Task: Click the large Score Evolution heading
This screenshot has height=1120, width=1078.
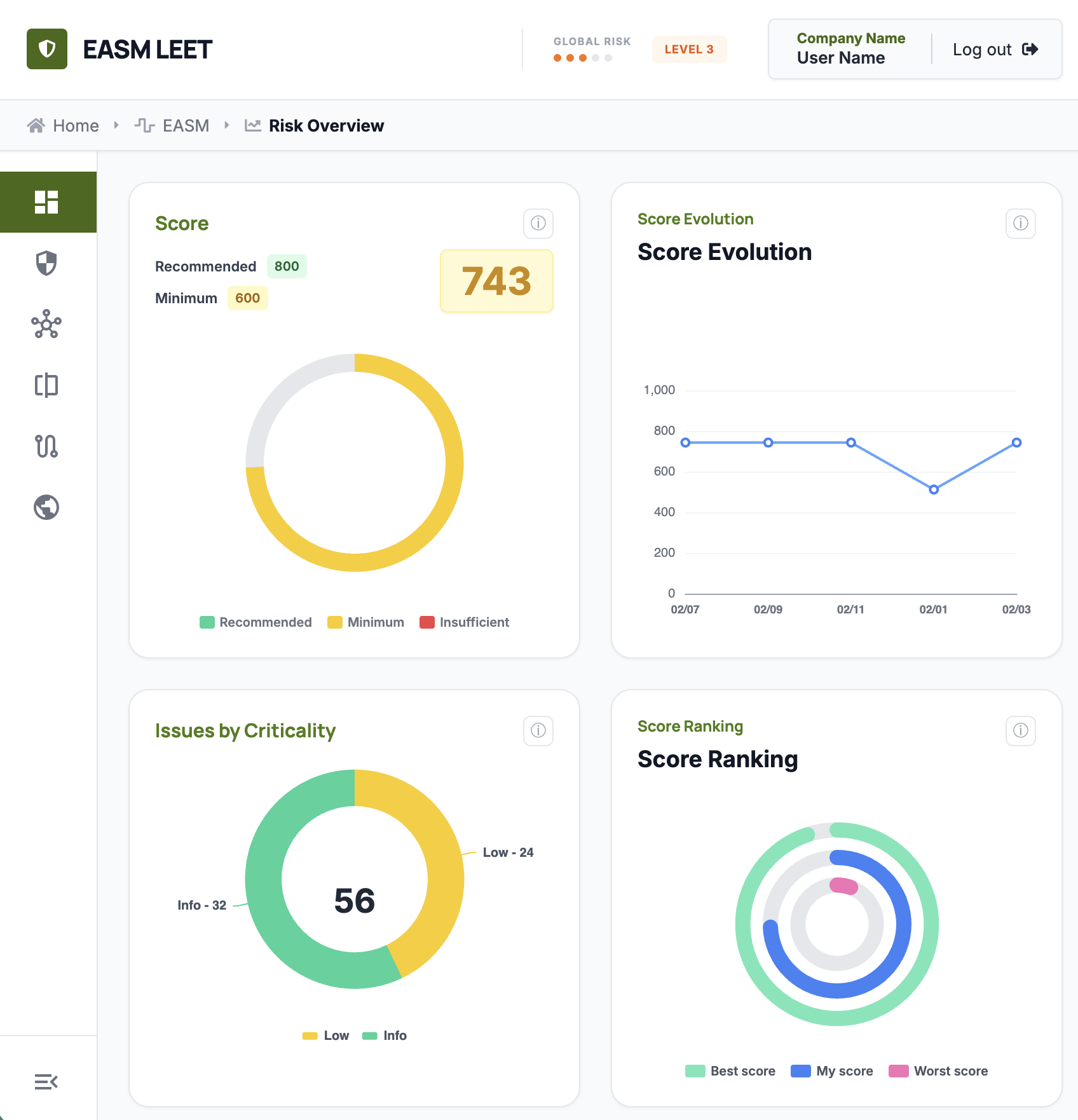Action: [x=725, y=252]
